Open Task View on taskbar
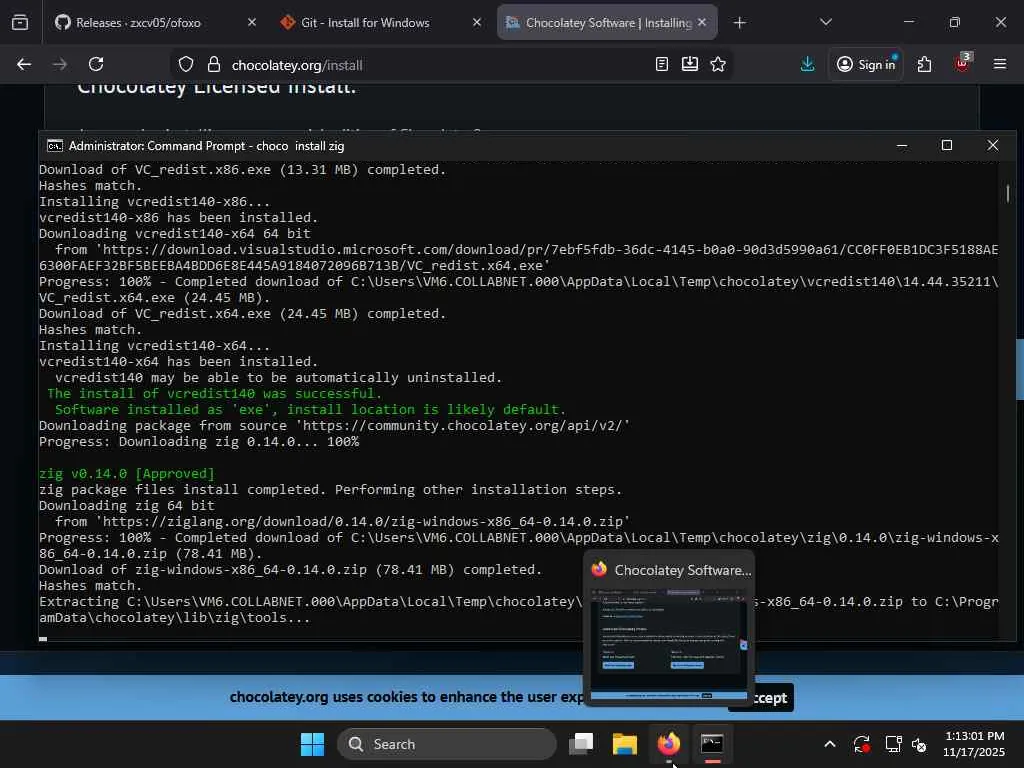This screenshot has height=768, width=1024. click(581, 744)
